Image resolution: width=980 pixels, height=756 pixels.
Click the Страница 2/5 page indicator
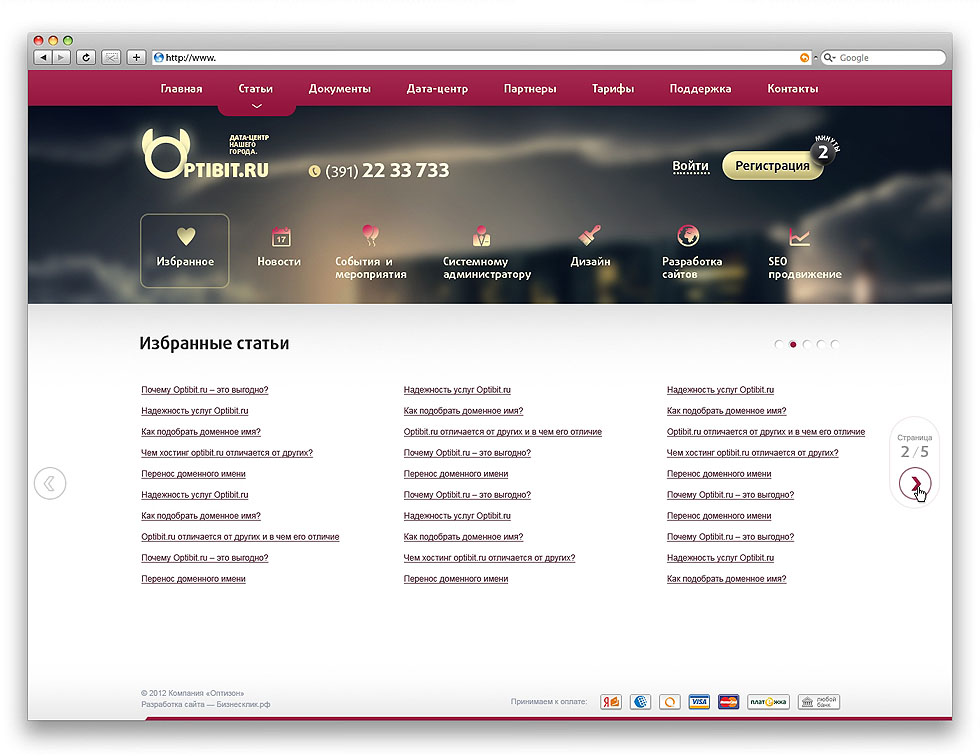point(914,446)
